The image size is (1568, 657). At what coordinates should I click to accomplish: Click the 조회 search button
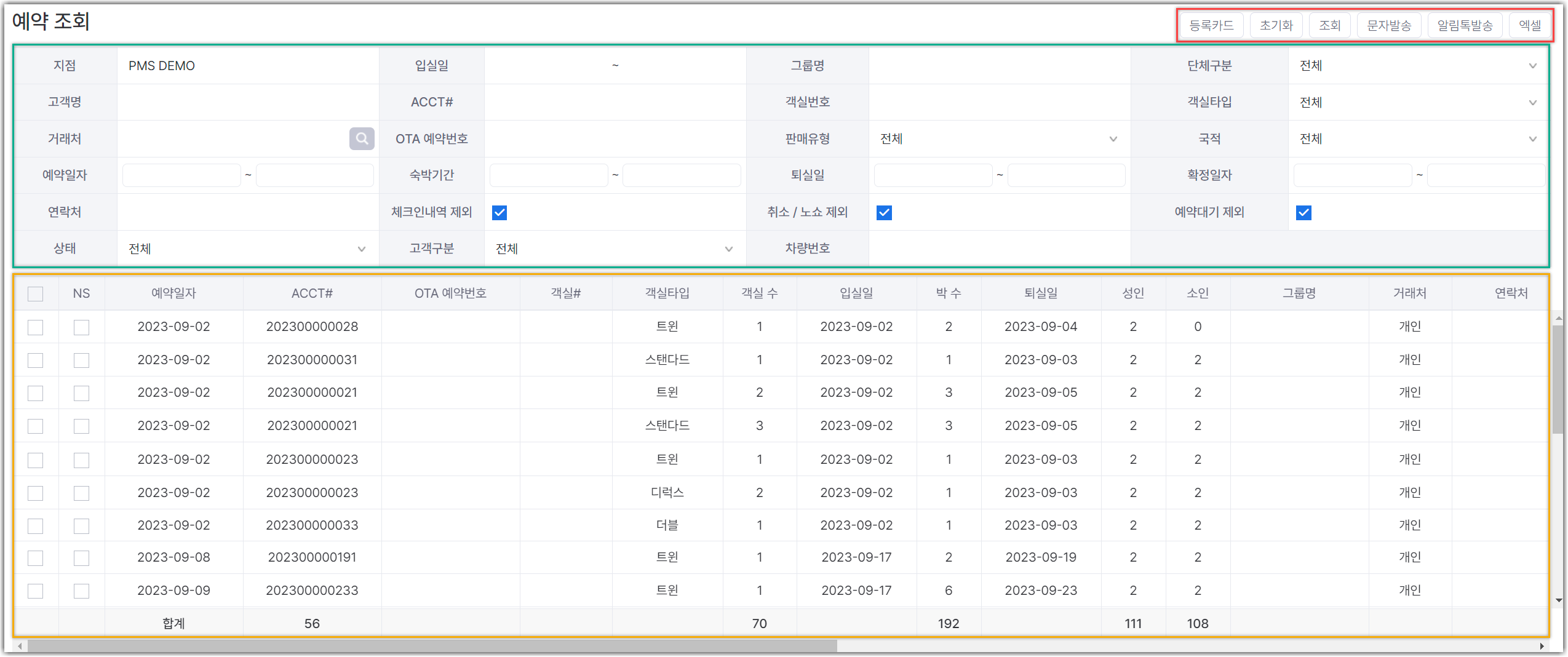click(x=1329, y=25)
